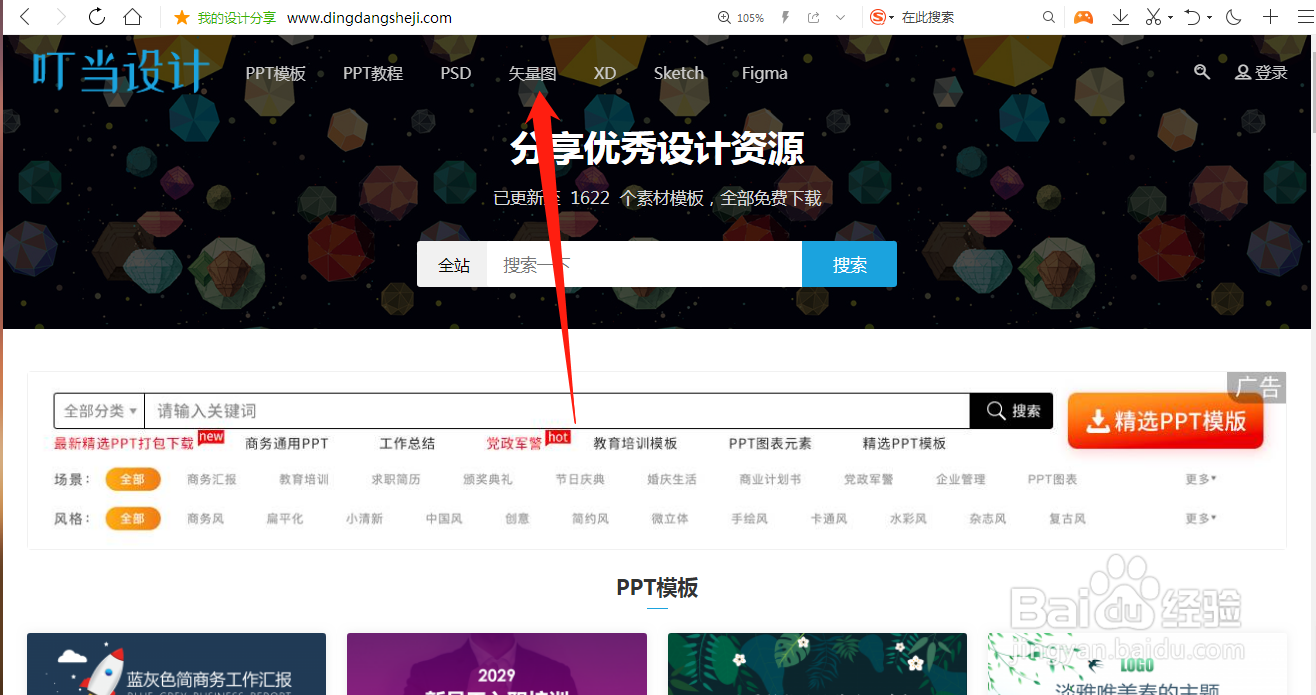Open the Sogou search engine selector
The height and width of the screenshot is (695, 1316).
[882, 17]
